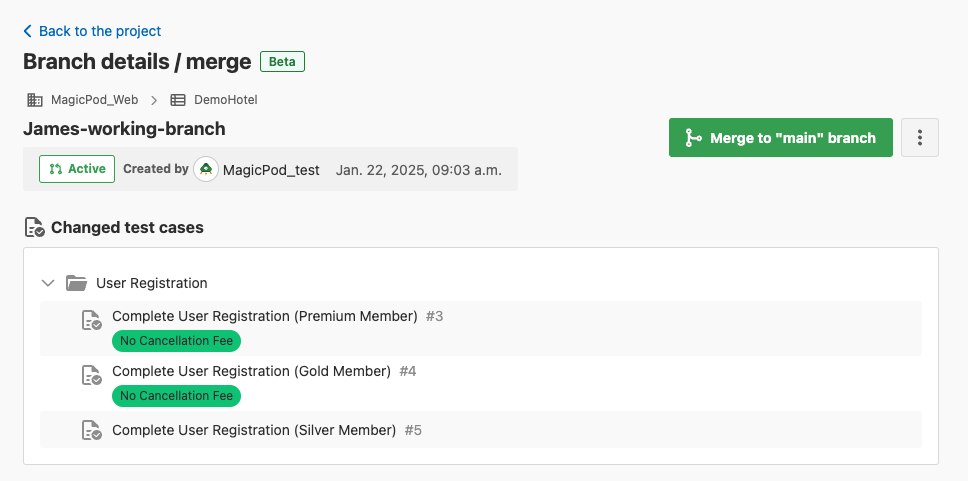The image size is (968, 481).
Task: Click the MagicPod_Web organization building icon
Action: coord(34,100)
